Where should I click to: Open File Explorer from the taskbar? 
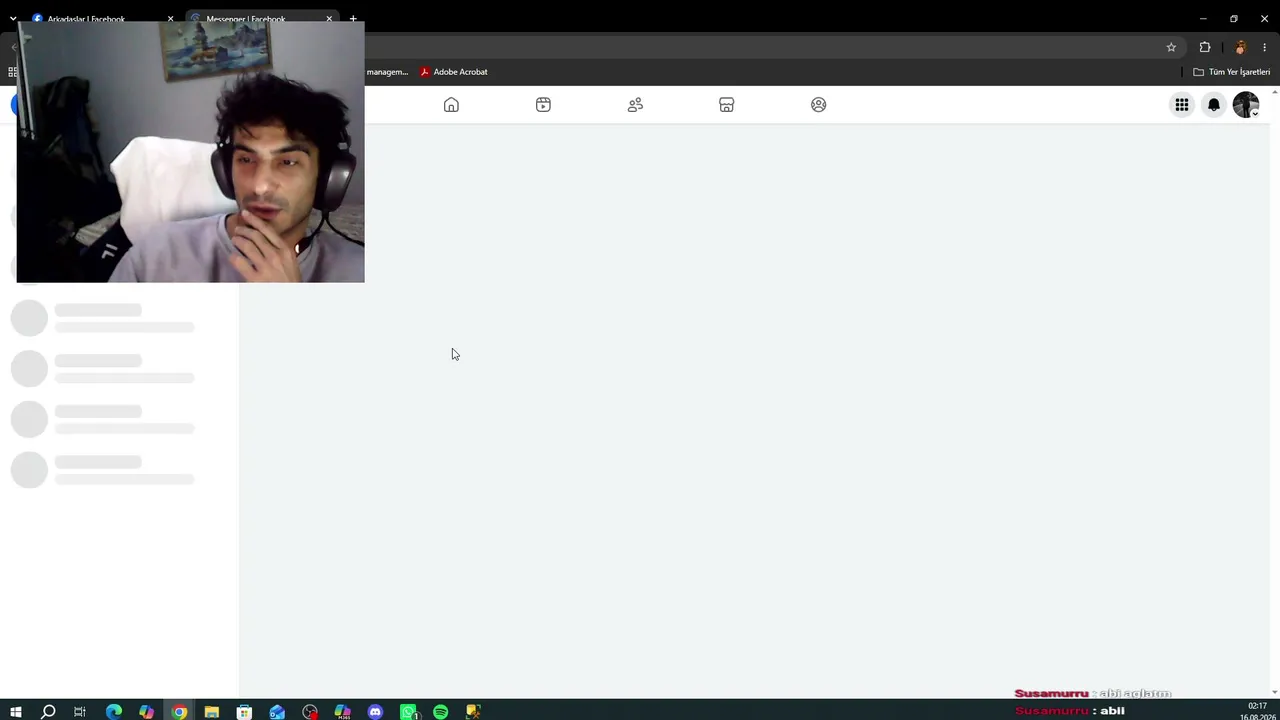coord(212,712)
